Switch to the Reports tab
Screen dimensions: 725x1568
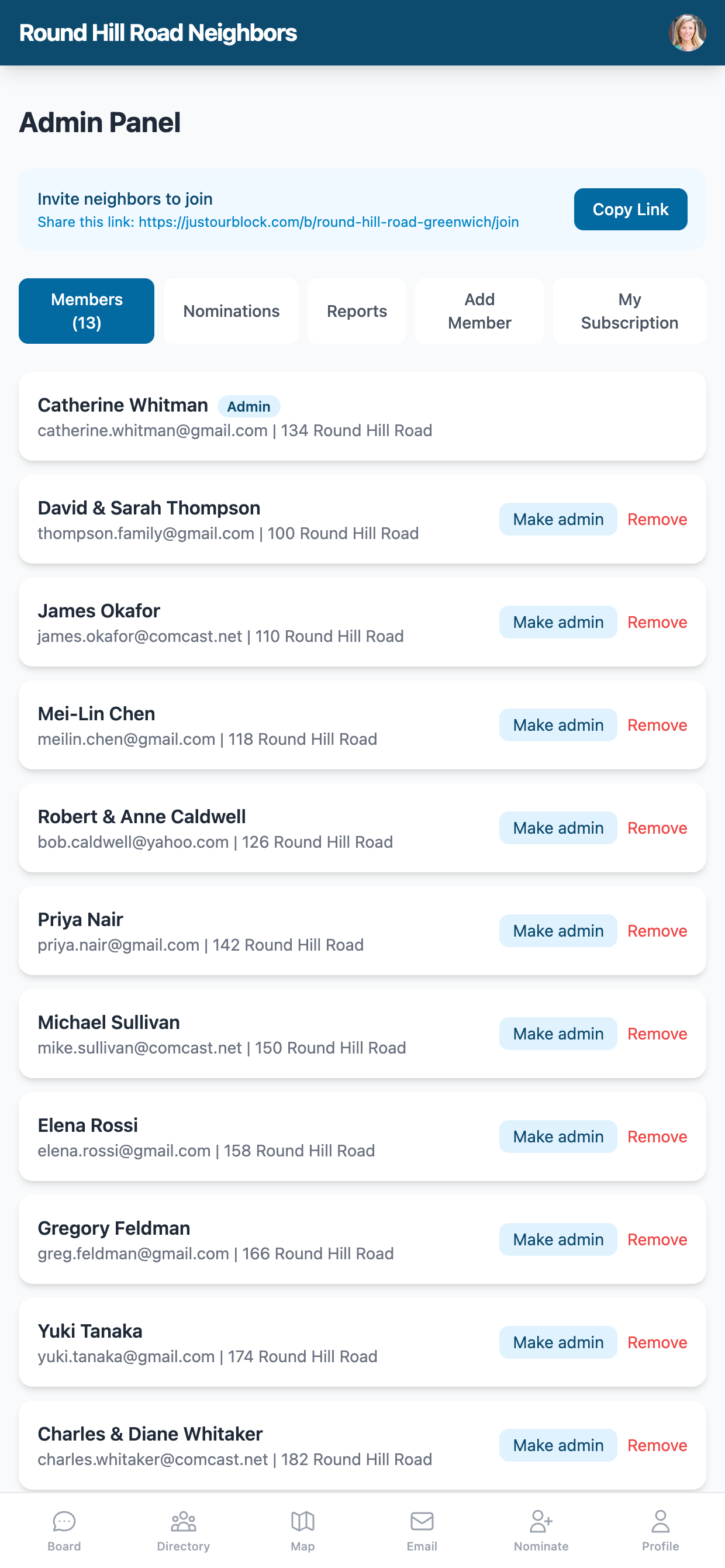pyautogui.click(x=357, y=311)
